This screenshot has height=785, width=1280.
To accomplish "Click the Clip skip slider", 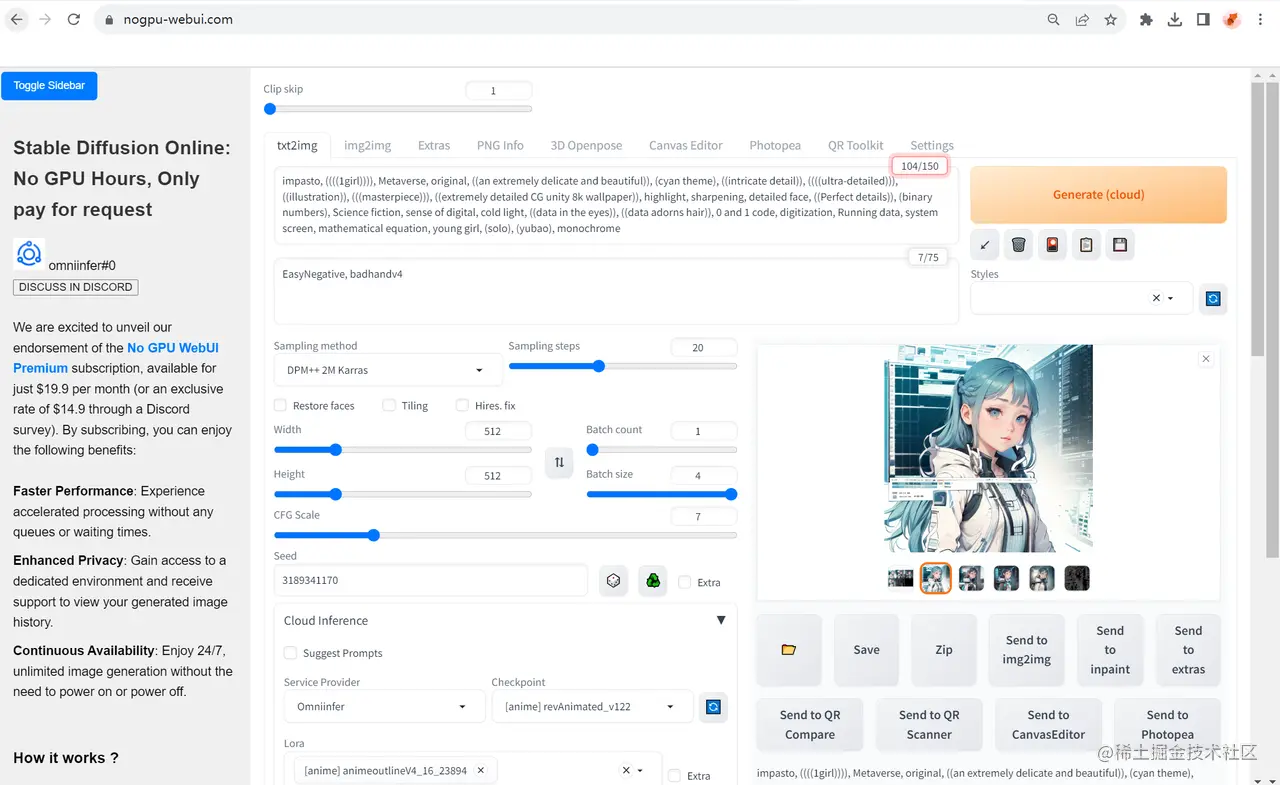I will tap(398, 109).
